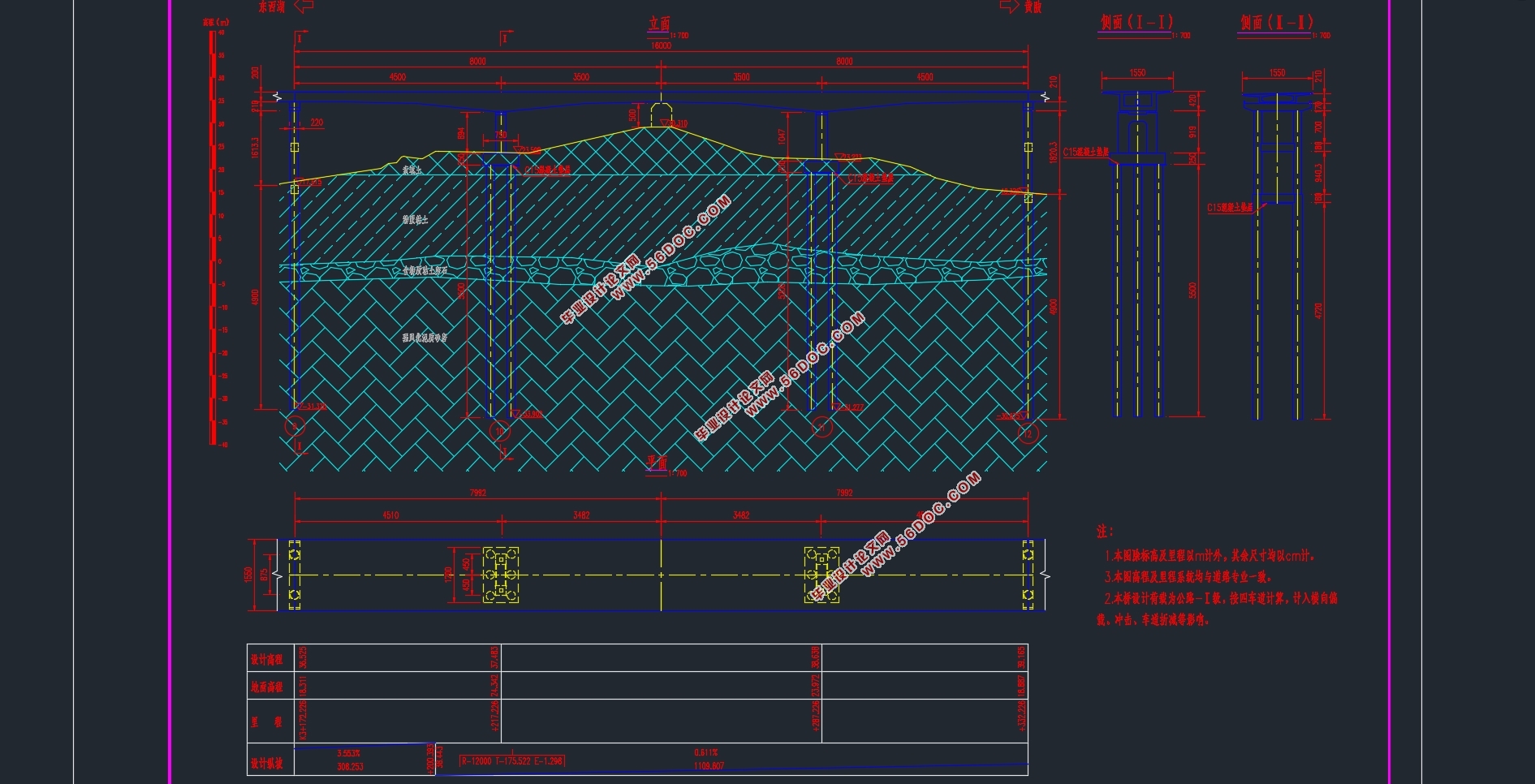Click the 素填土 soil layer label
This screenshot has height=784, width=1535.
click(x=412, y=170)
